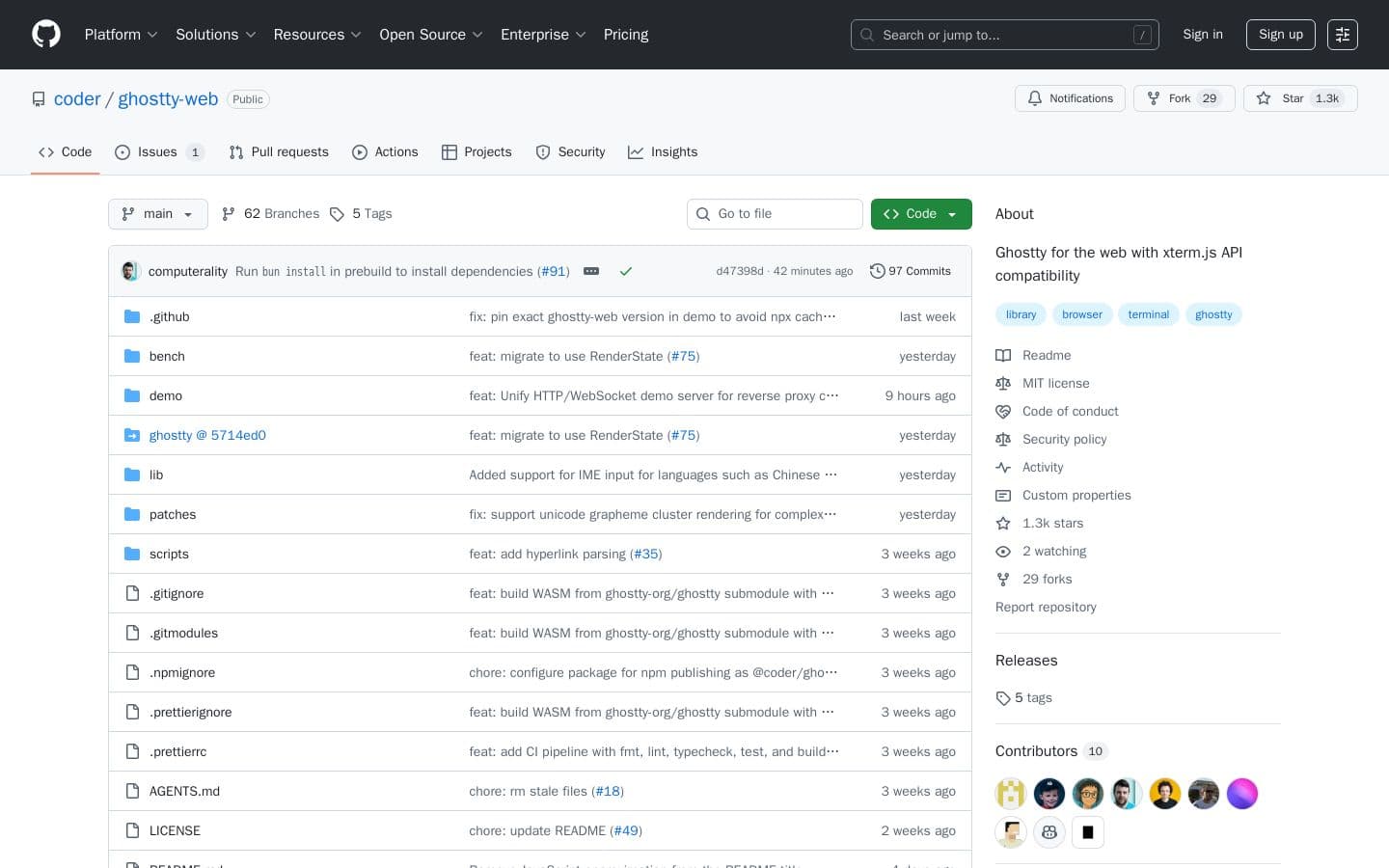Click the Activity pulse icon in sidebar
The width and height of the screenshot is (1389, 868).
(1003, 467)
